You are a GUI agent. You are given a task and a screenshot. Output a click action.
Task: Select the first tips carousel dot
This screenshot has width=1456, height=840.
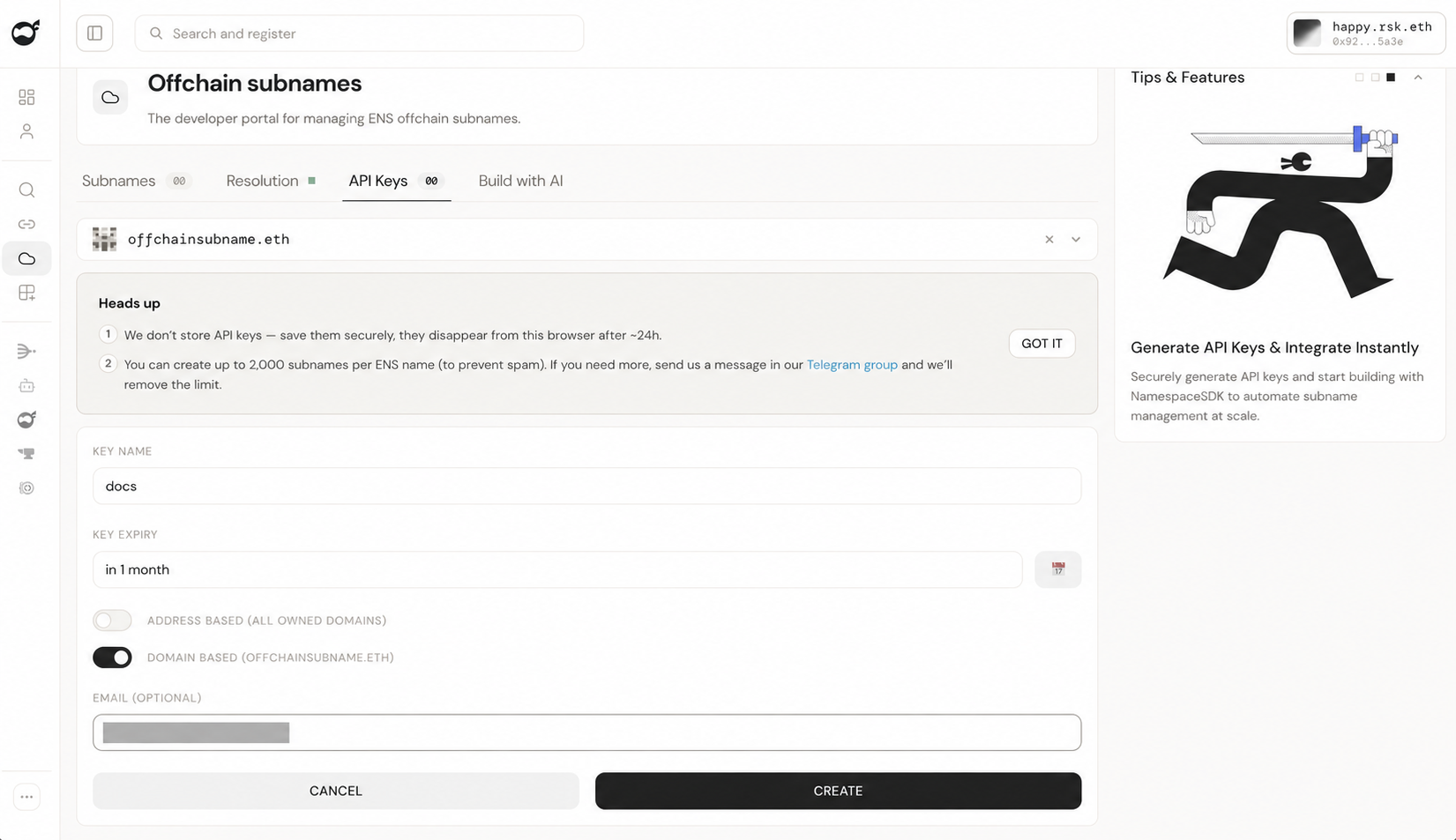click(x=1359, y=78)
